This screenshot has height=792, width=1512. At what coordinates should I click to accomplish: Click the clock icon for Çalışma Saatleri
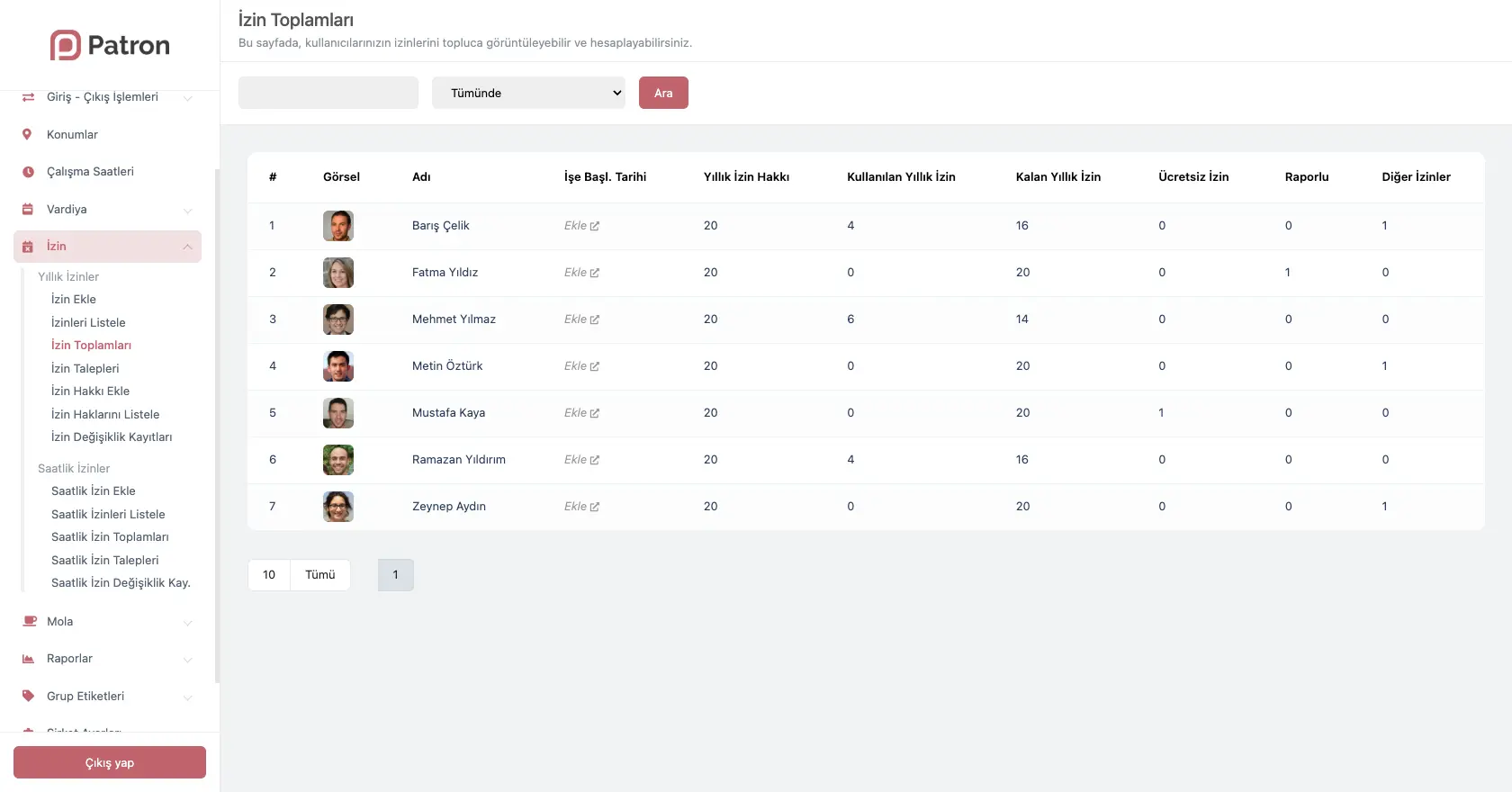click(x=28, y=172)
